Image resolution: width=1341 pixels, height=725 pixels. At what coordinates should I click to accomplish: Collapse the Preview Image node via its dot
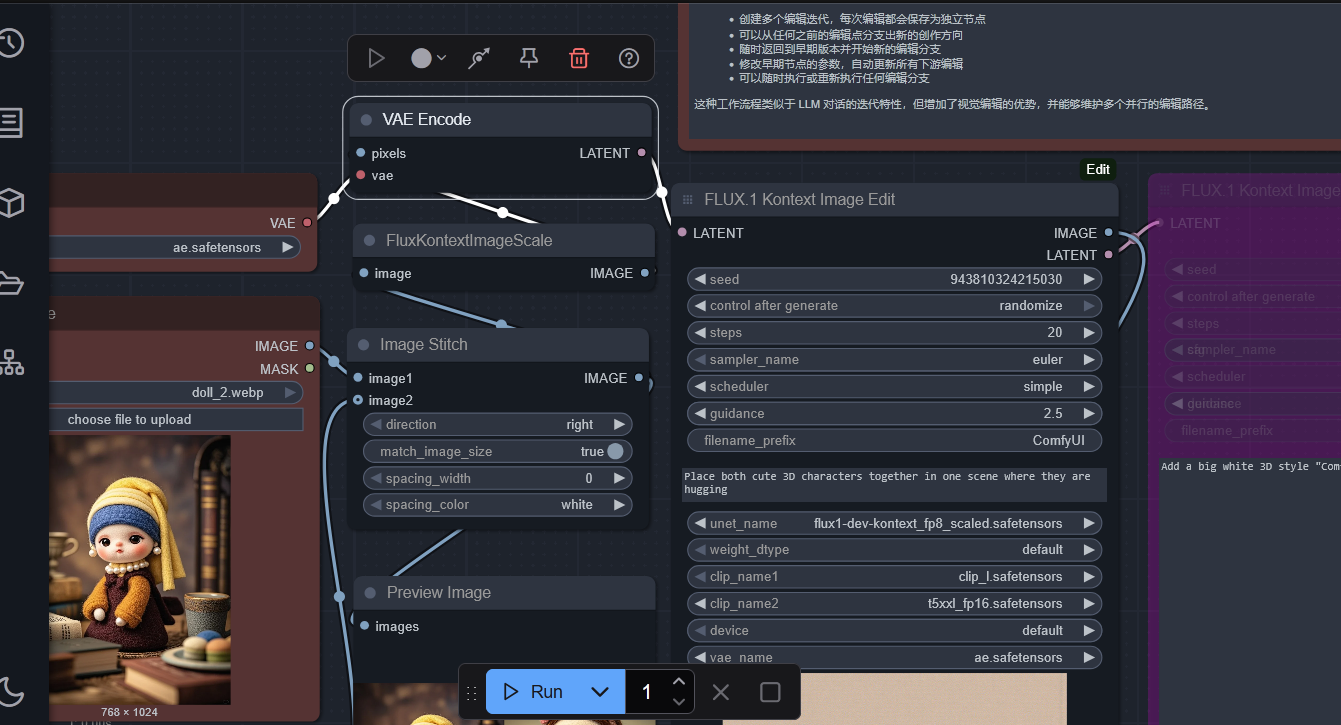[x=370, y=593]
